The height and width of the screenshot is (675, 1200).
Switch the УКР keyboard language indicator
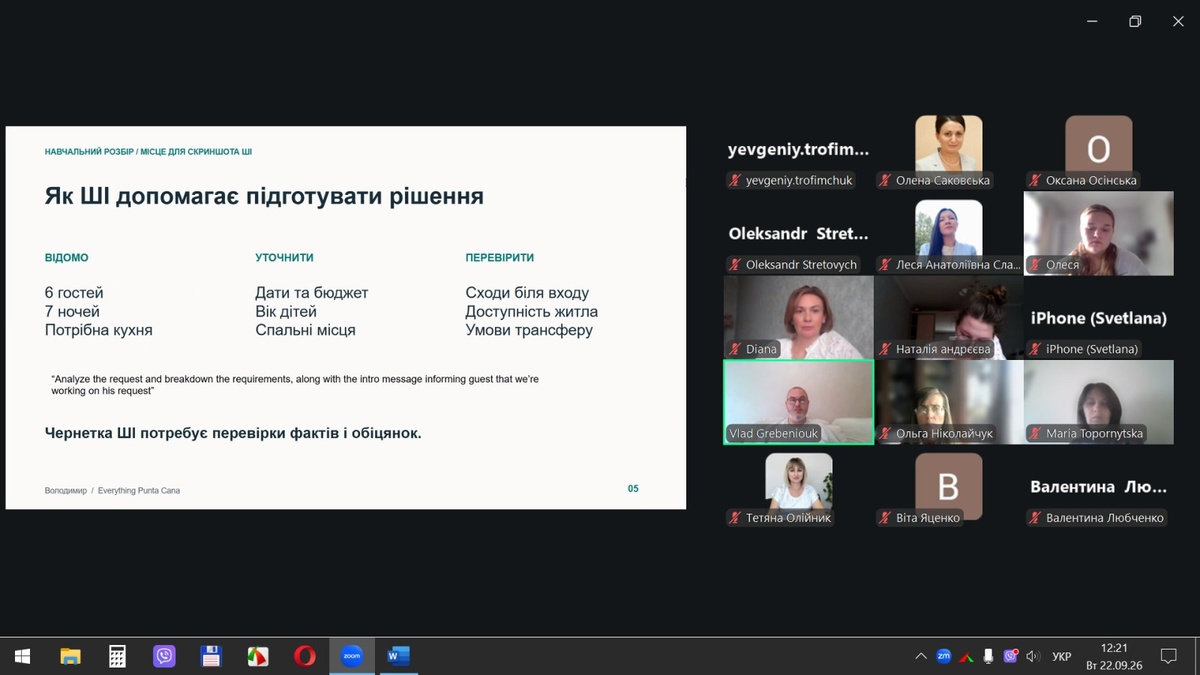1062,656
